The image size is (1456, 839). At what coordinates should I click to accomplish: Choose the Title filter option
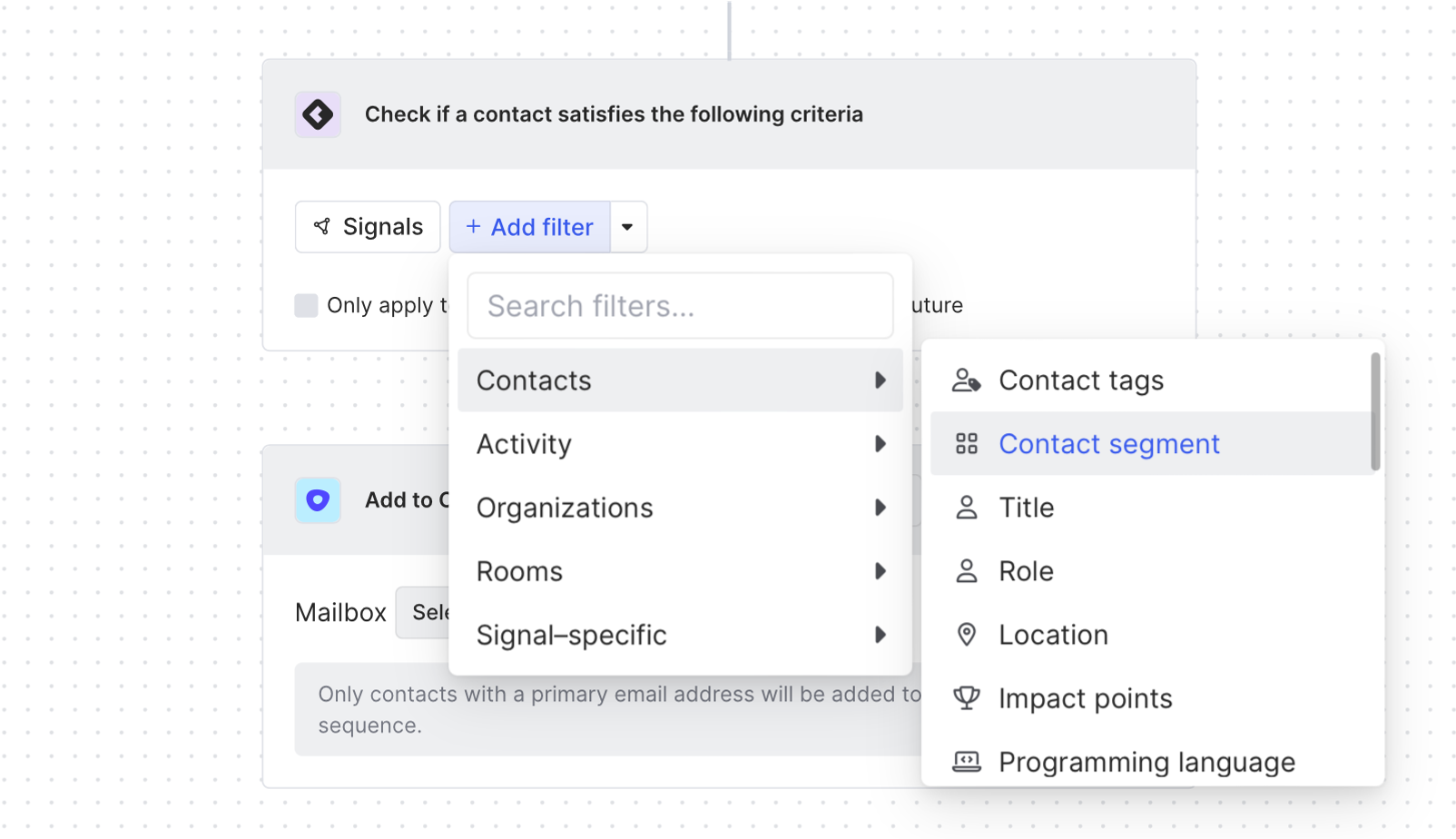tap(1027, 508)
